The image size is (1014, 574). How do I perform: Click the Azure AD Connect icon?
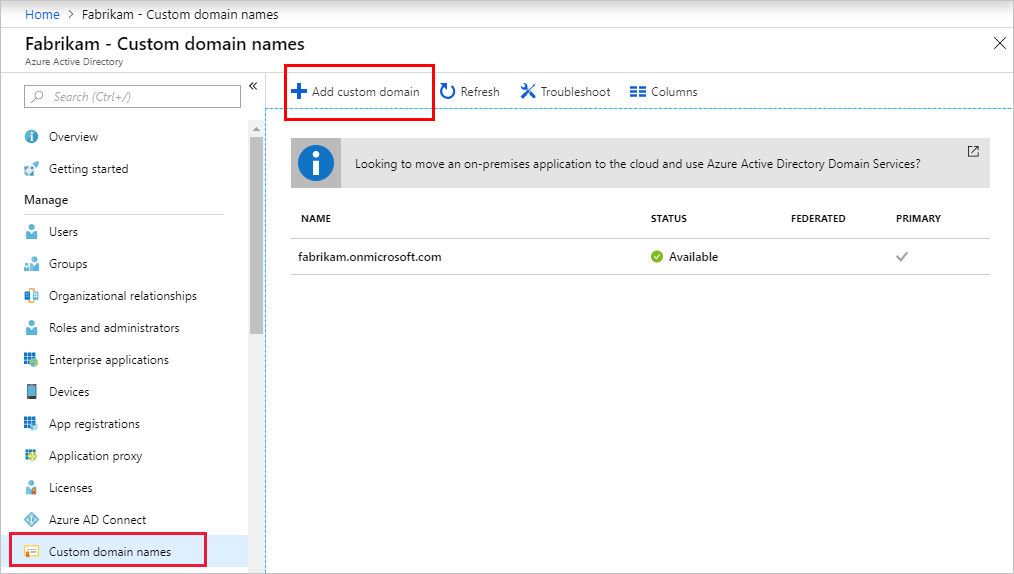coord(31,520)
